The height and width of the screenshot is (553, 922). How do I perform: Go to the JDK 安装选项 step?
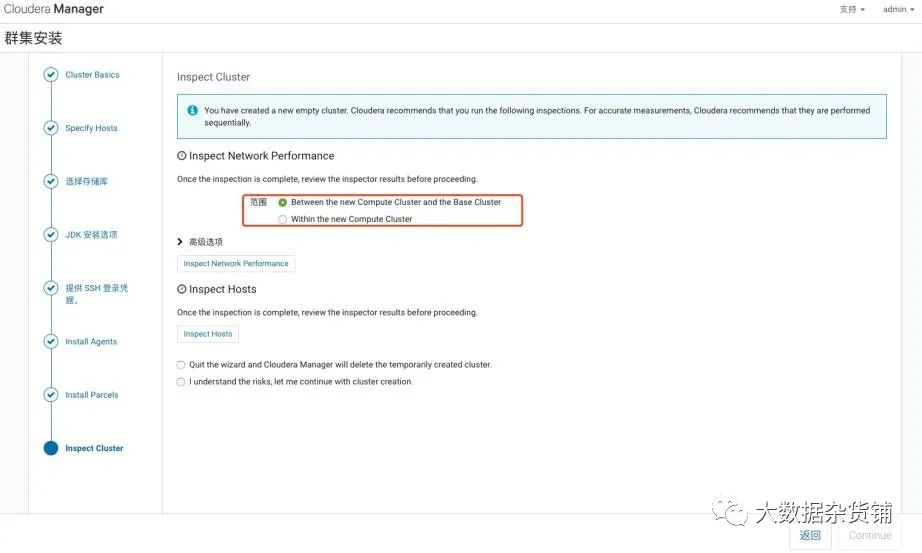(x=91, y=235)
